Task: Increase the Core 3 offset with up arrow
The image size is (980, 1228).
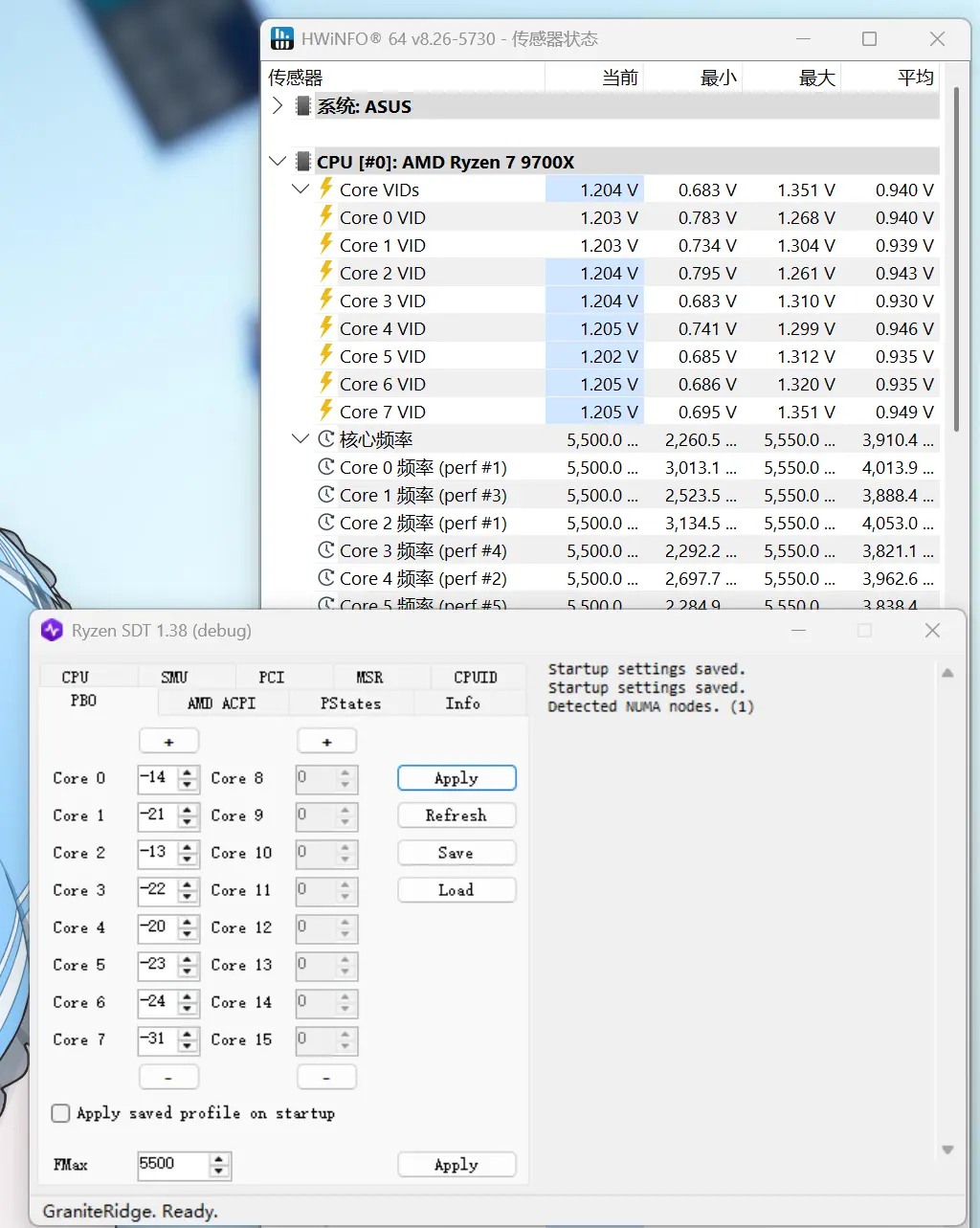Action: tap(188, 884)
